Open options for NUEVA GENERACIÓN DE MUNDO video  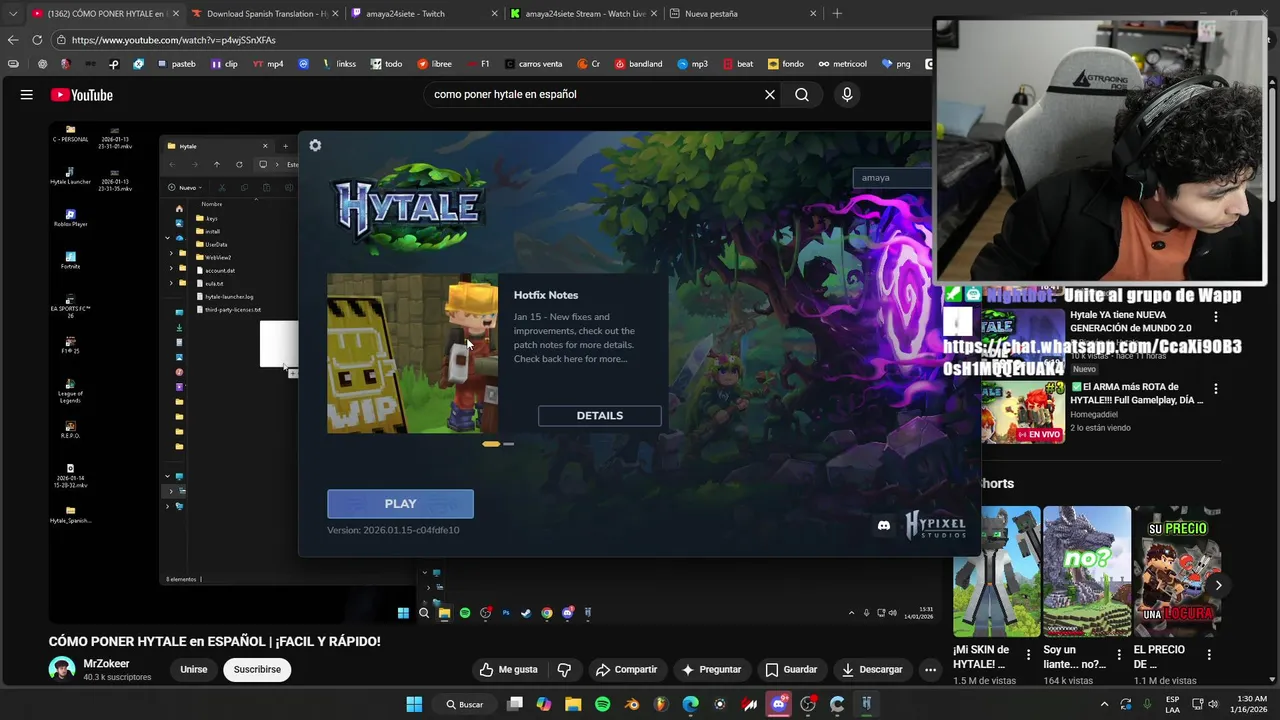pos(1216,317)
